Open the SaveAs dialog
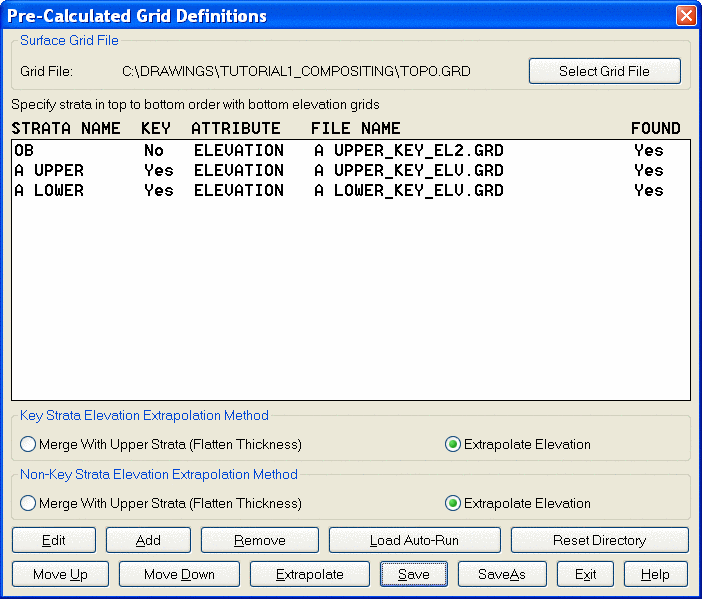702x599 pixels. click(502, 574)
